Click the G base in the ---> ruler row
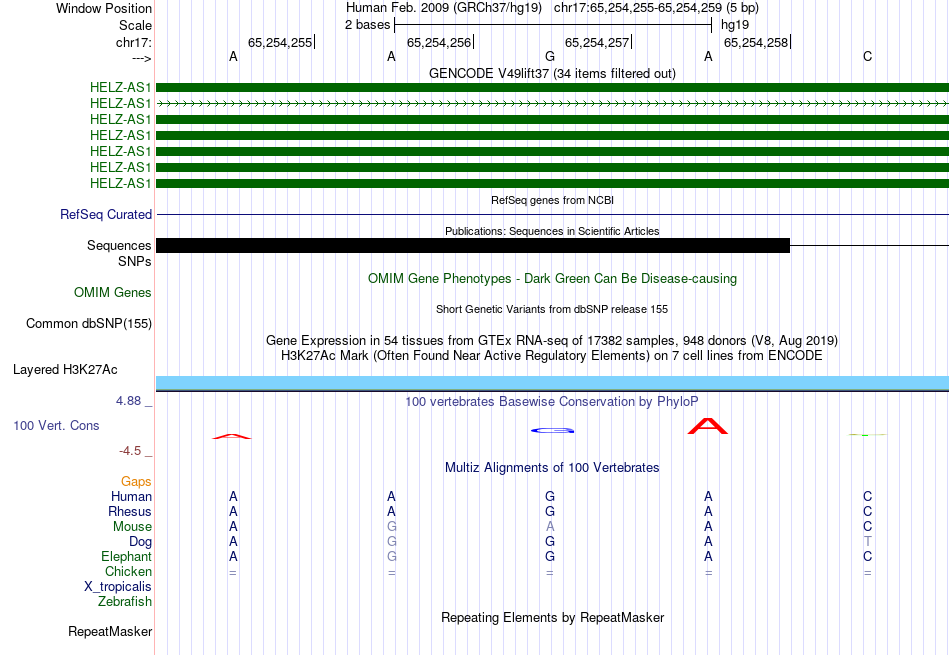 [550, 56]
